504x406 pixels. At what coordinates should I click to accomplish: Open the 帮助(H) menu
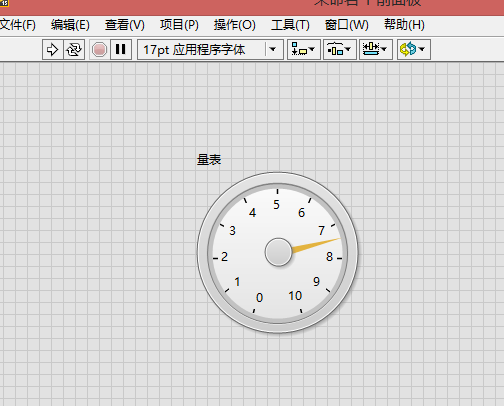(404, 25)
